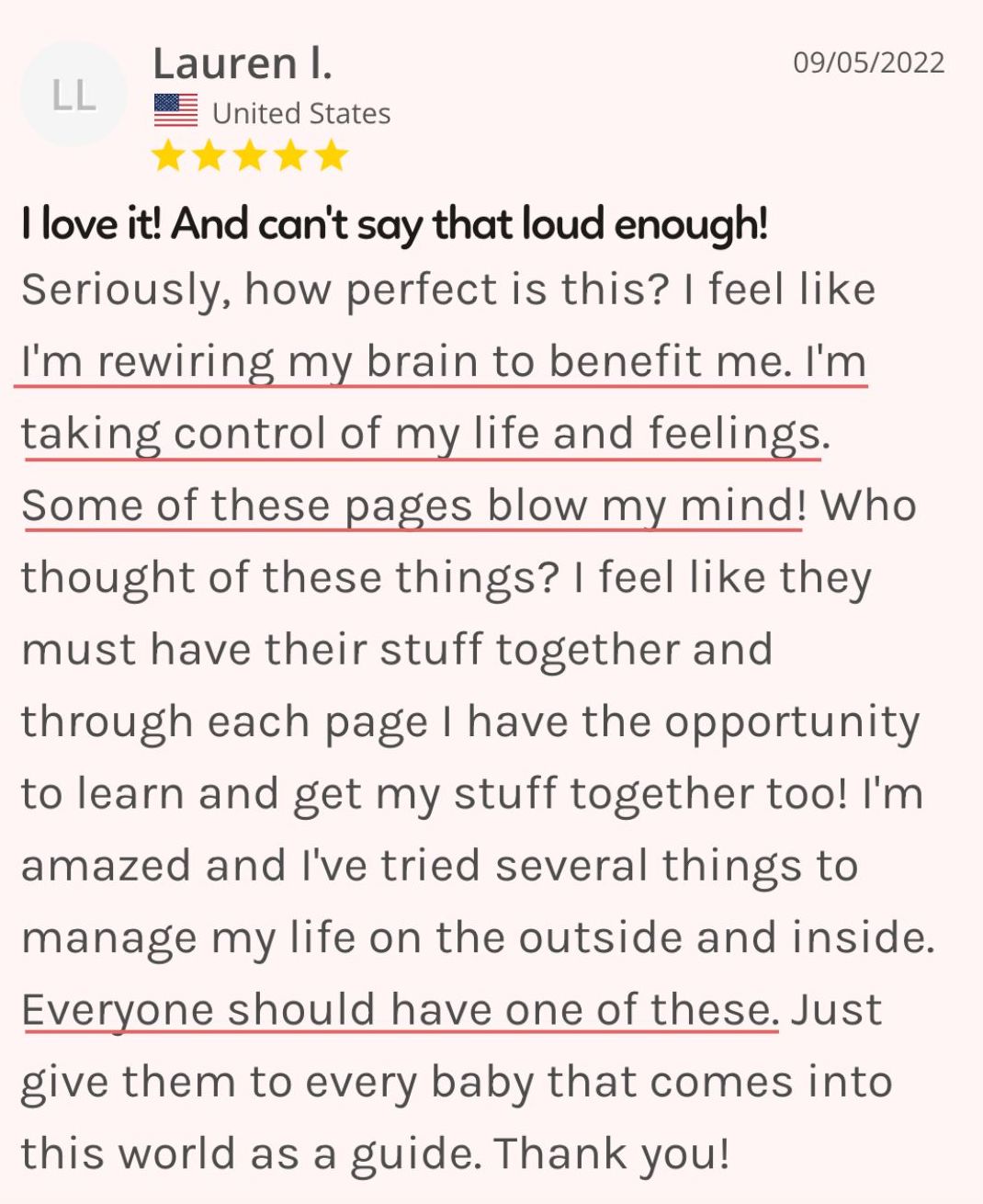Click the fifth yellow rating star
Viewport: 983px width, 1204px height.
click(331, 156)
